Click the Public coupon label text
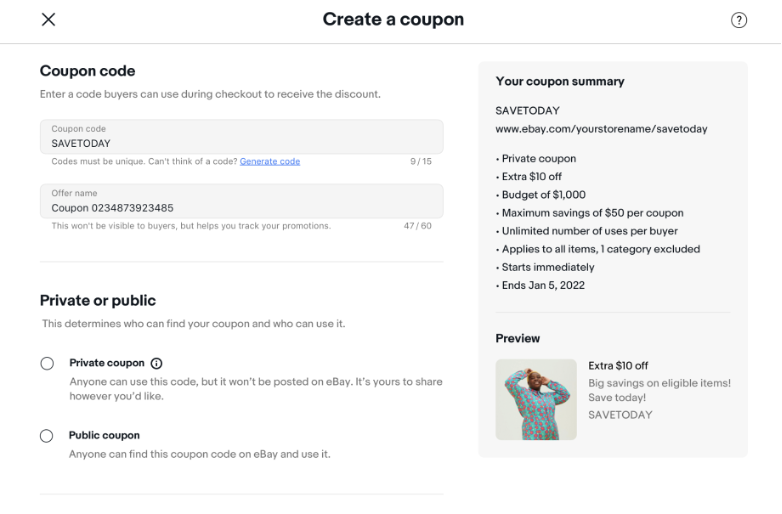The height and width of the screenshot is (514, 782). 104,435
